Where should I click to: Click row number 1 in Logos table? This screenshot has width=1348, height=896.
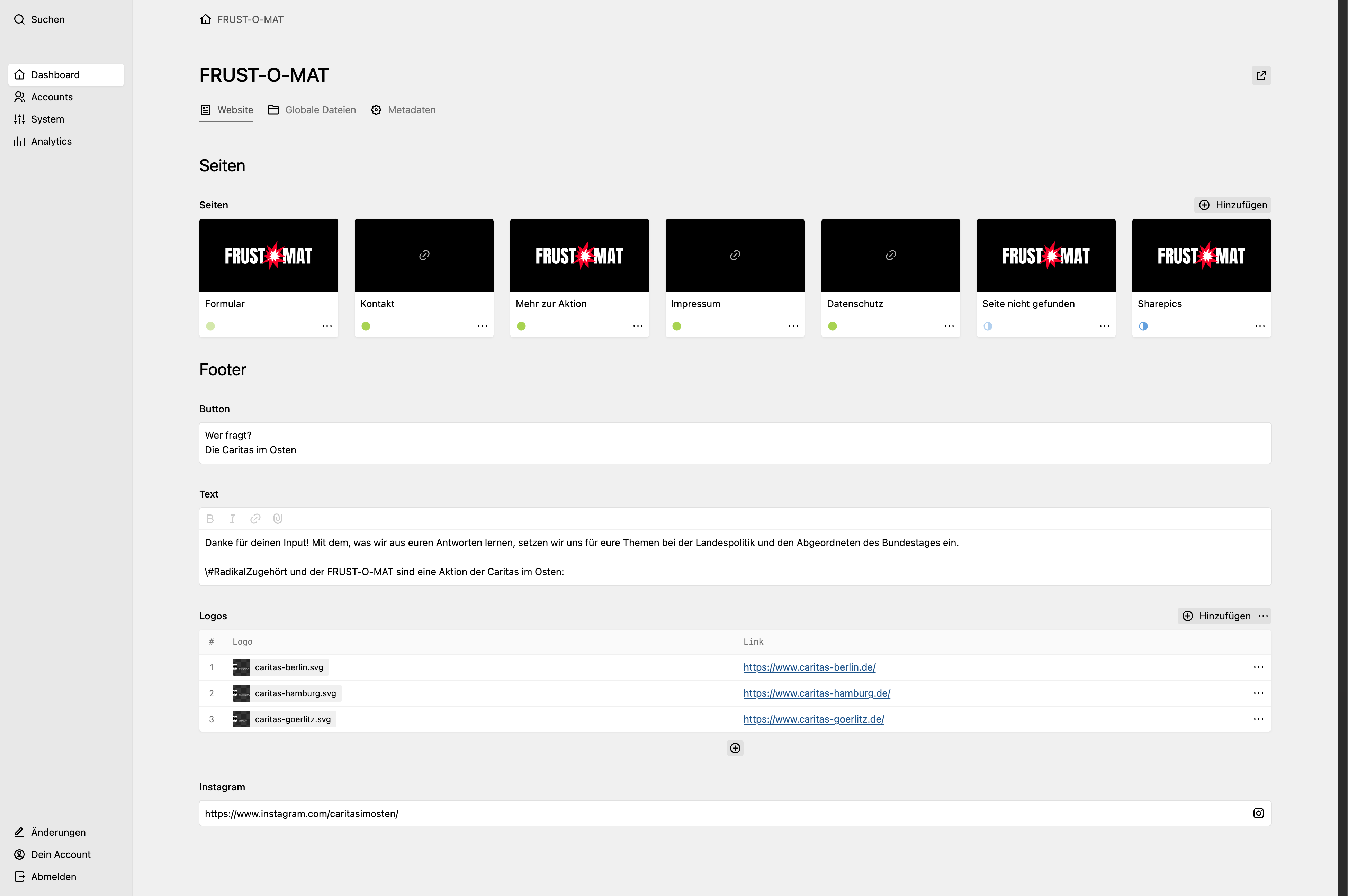pyautogui.click(x=211, y=667)
